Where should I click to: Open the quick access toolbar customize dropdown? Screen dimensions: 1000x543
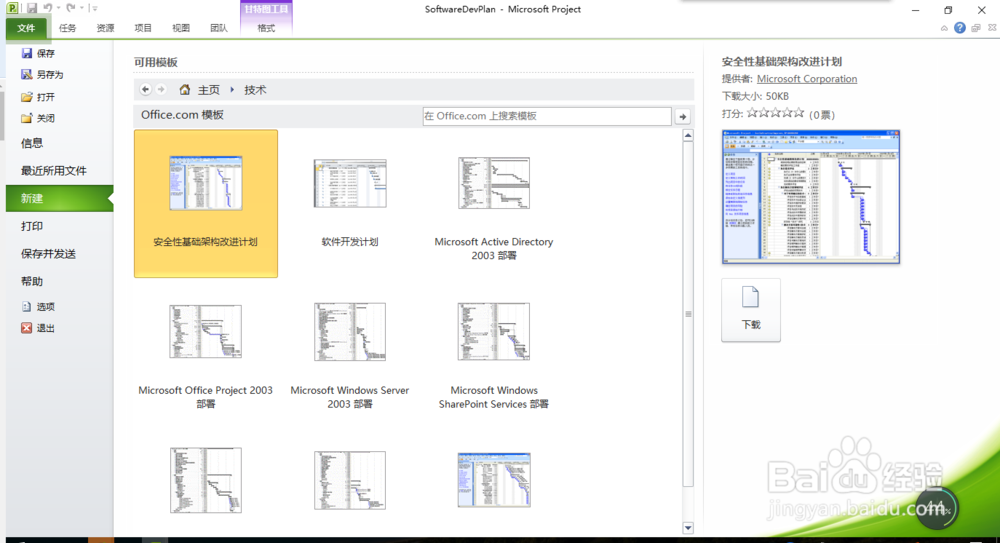click(x=94, y=8)
